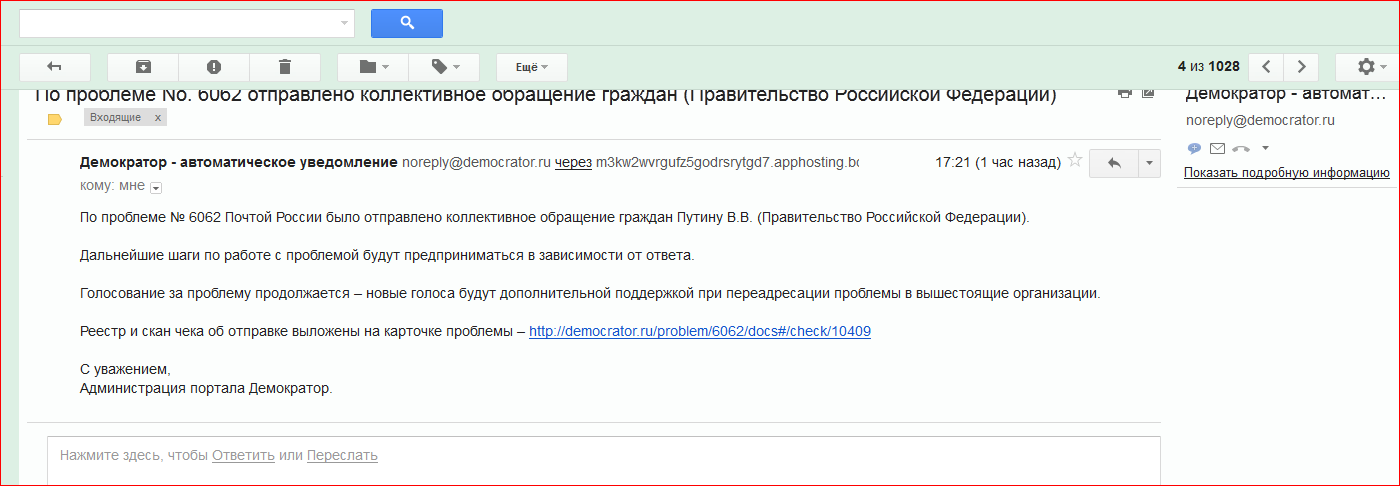This screenshot has width=1400, height=486.
Task: Delete the email with the trash icon
Action: pyautogui.click(x=285, y=67)
